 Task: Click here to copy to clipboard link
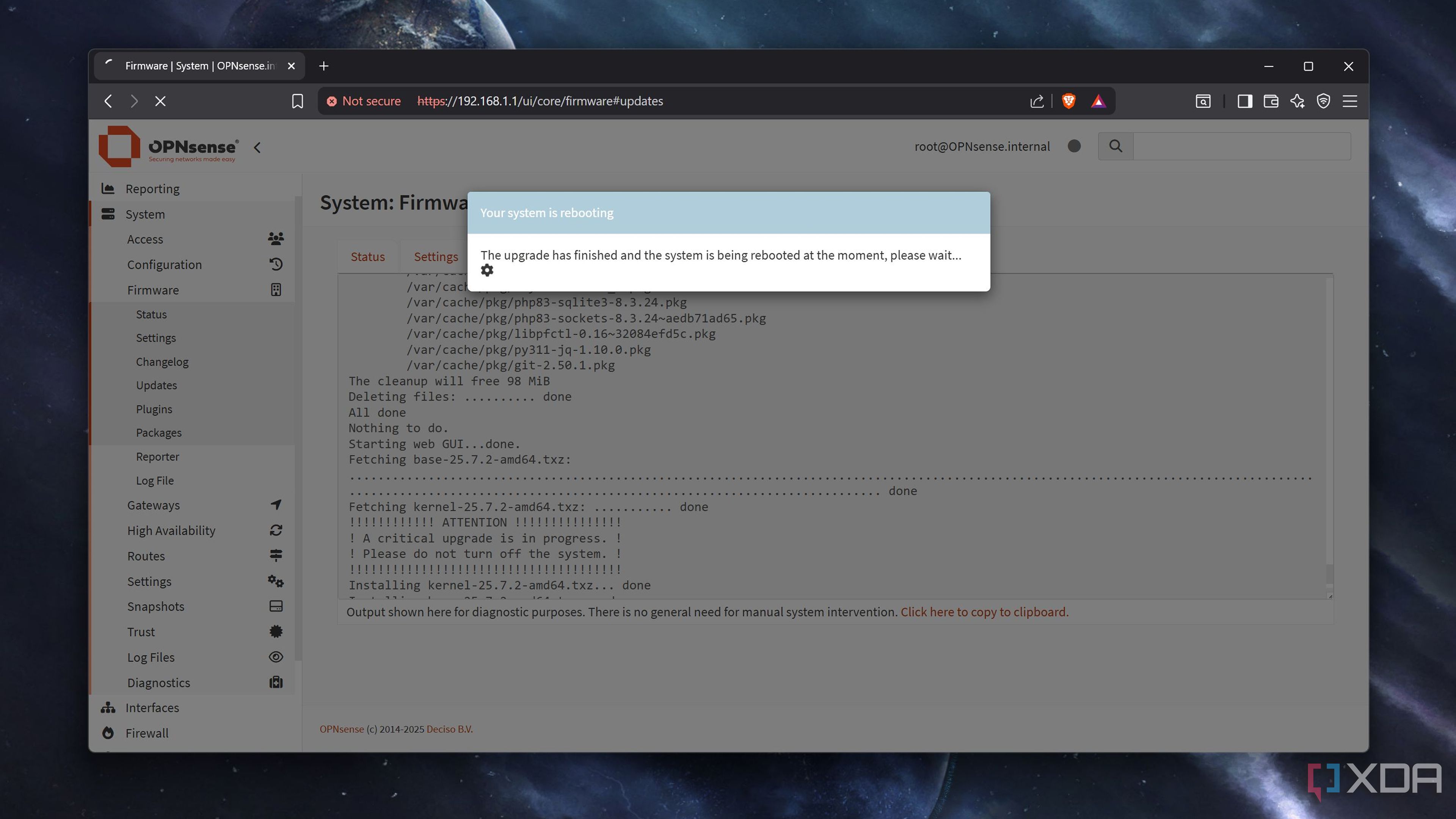tap(984, 612)
